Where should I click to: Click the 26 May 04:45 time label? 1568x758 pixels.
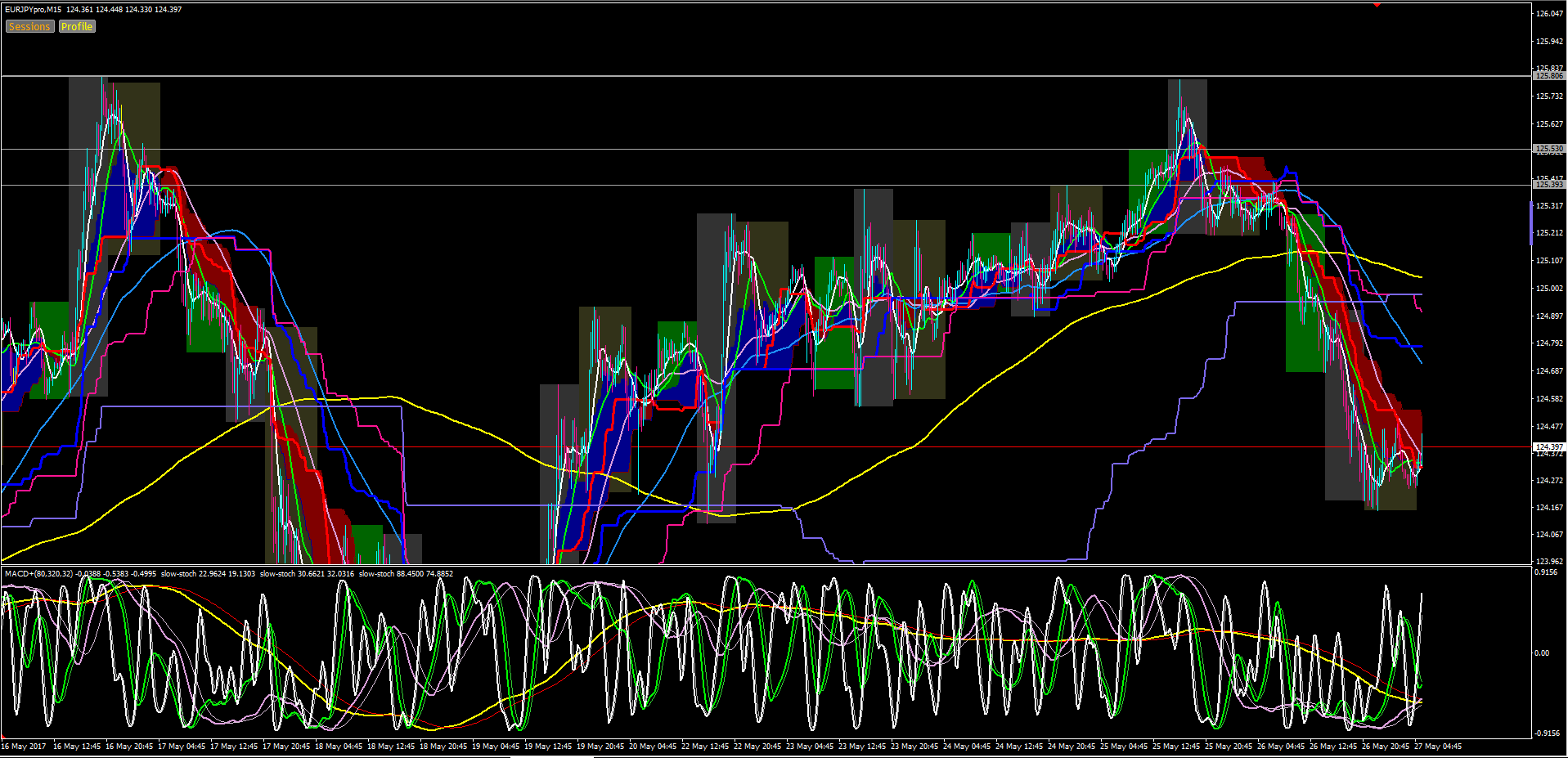coord(1281,747)
